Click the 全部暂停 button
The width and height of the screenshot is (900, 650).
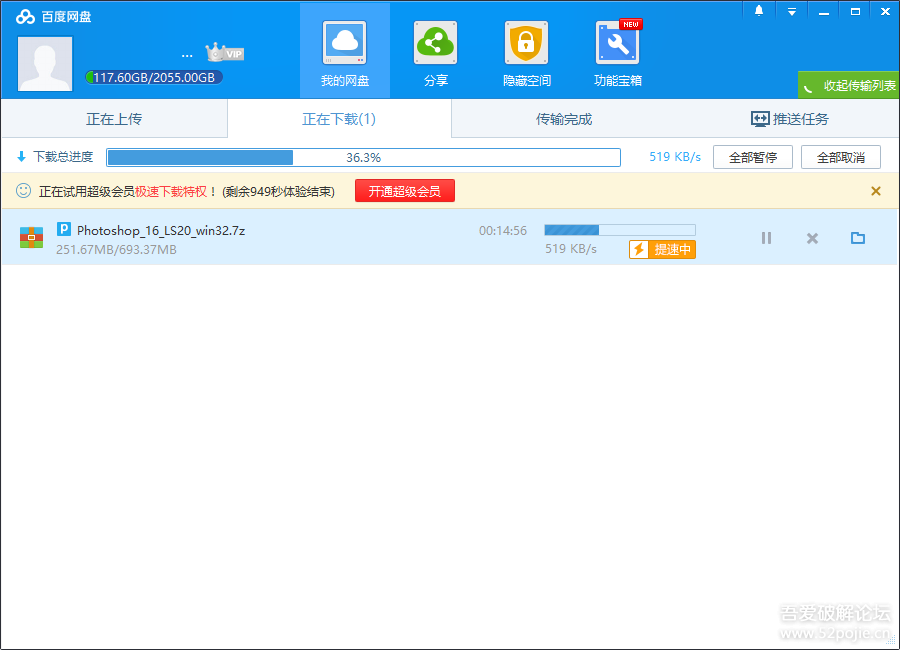click(752, 157)
